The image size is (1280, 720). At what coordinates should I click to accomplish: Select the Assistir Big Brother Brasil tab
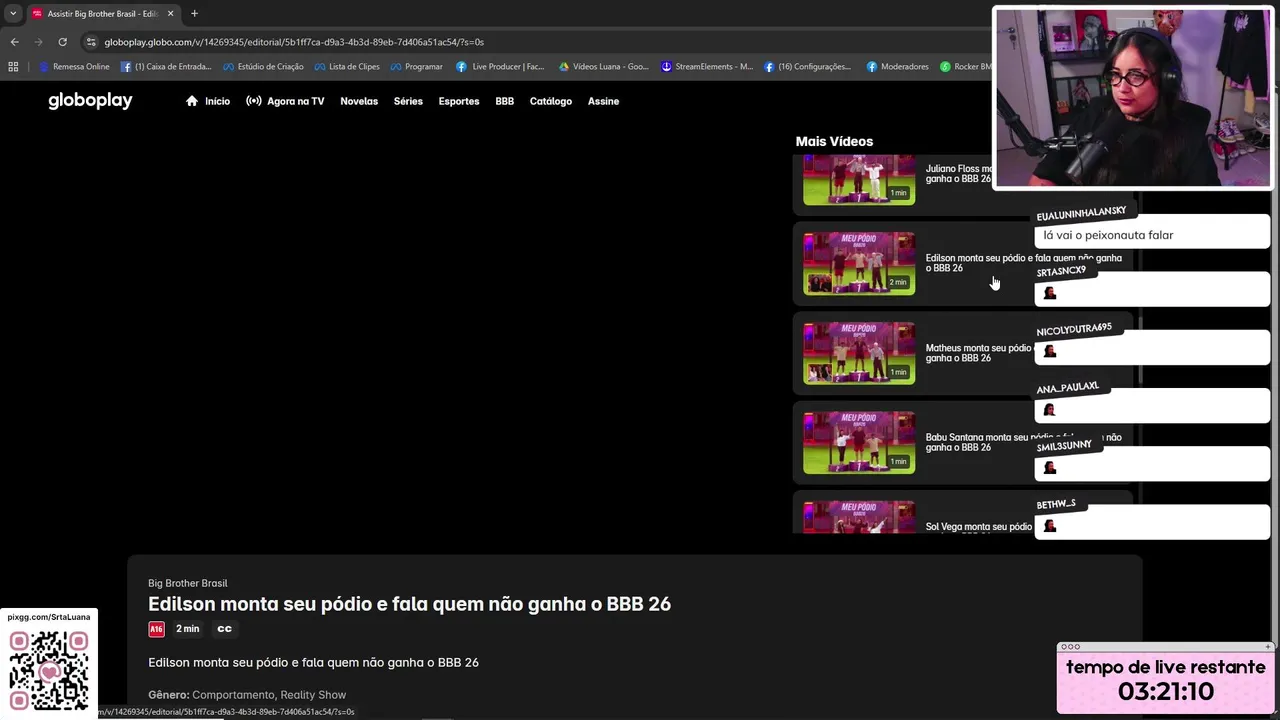[102, 14]
